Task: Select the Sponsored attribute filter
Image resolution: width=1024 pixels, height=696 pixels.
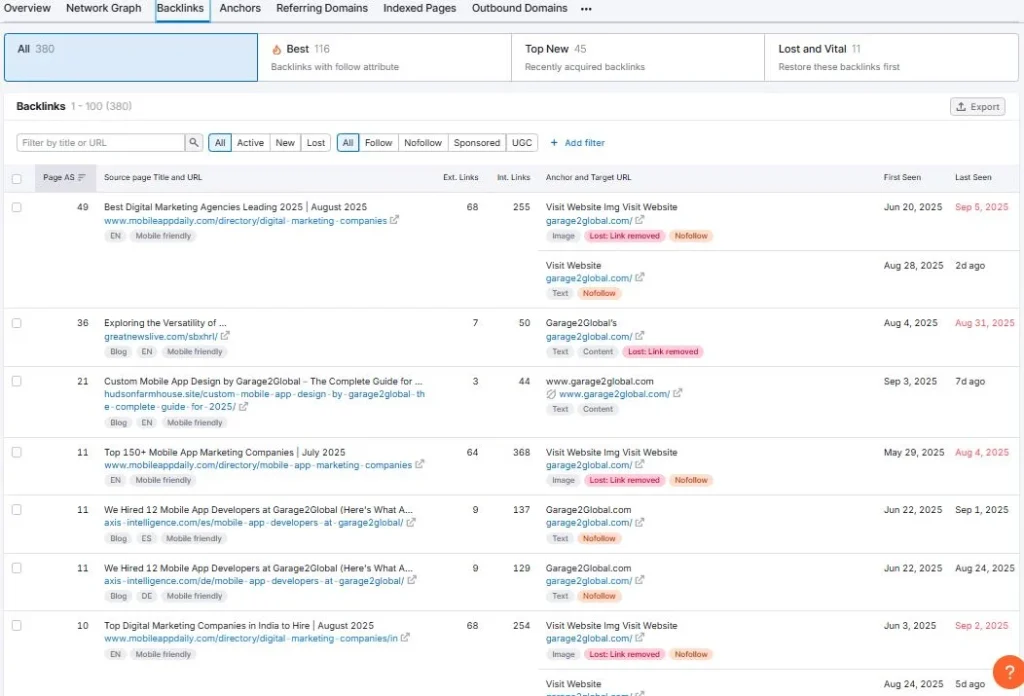Action: click(477, 142)
